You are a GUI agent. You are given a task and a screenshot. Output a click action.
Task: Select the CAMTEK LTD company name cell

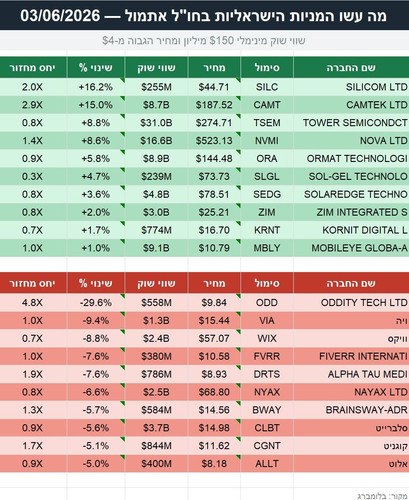point(351,105)
